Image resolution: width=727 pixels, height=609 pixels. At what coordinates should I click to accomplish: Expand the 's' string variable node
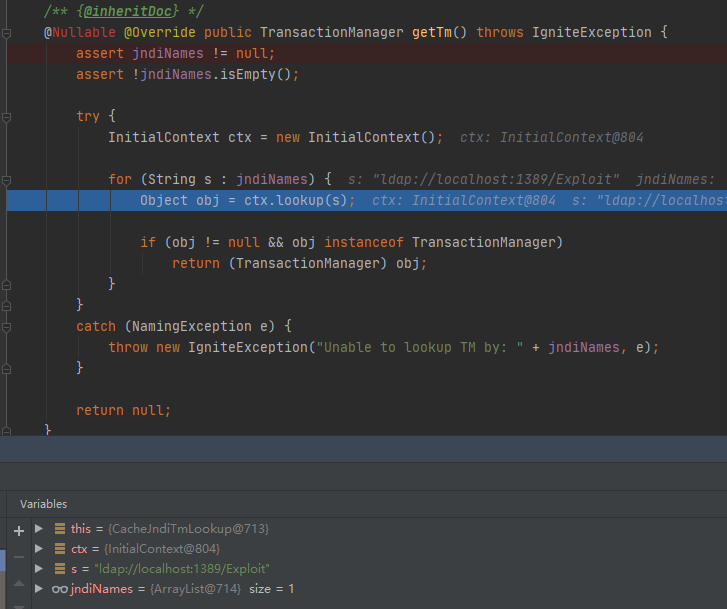tap(39, 569)
